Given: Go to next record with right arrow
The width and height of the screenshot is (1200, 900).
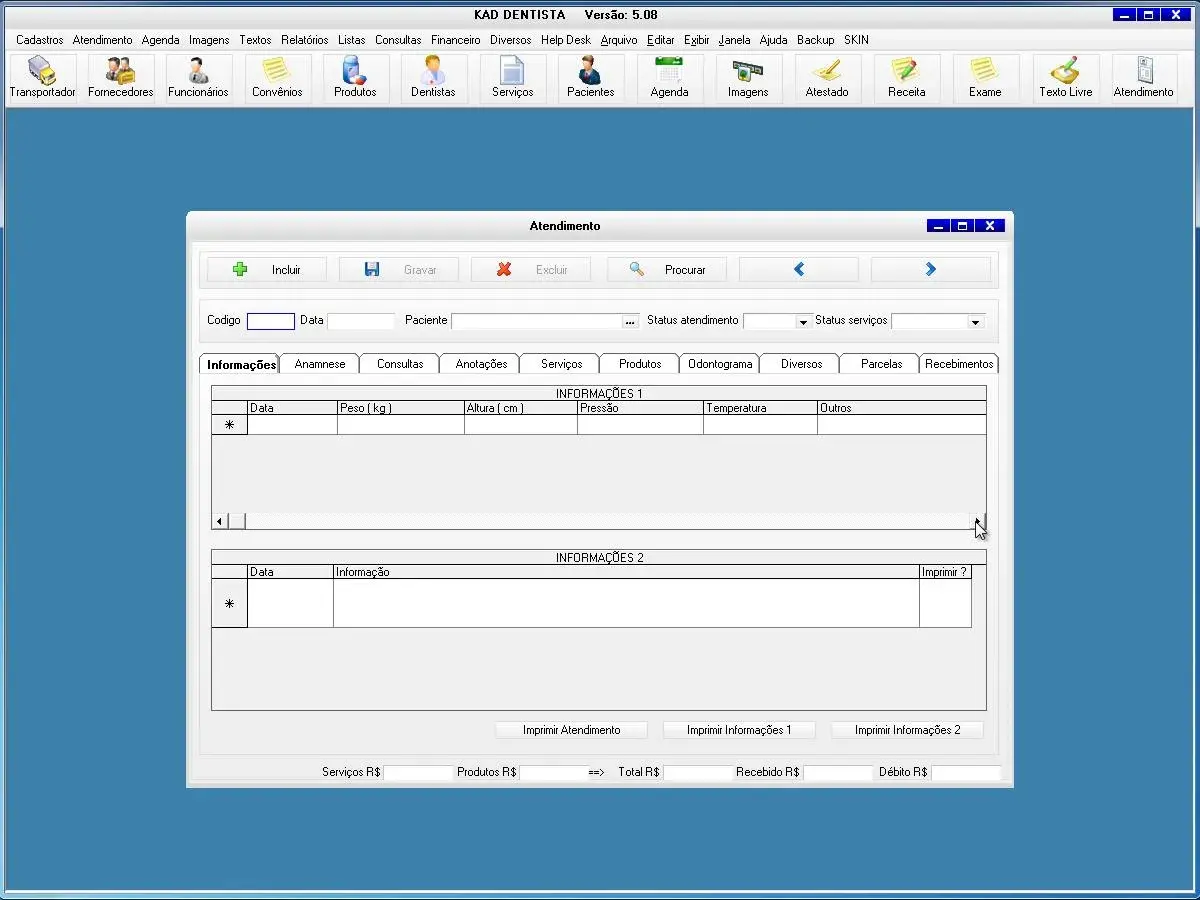Looking at the screenshot, I should (930, 269).
